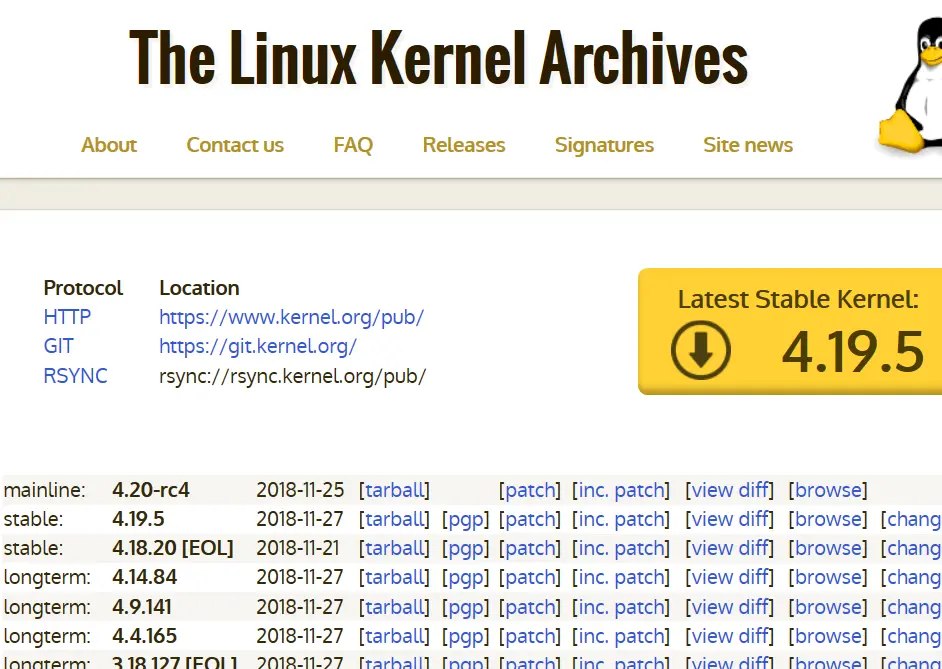Screen dimensions: 942x669
Task: Open patch for 4.18.20 [EOL]
Action: [530, 549]
